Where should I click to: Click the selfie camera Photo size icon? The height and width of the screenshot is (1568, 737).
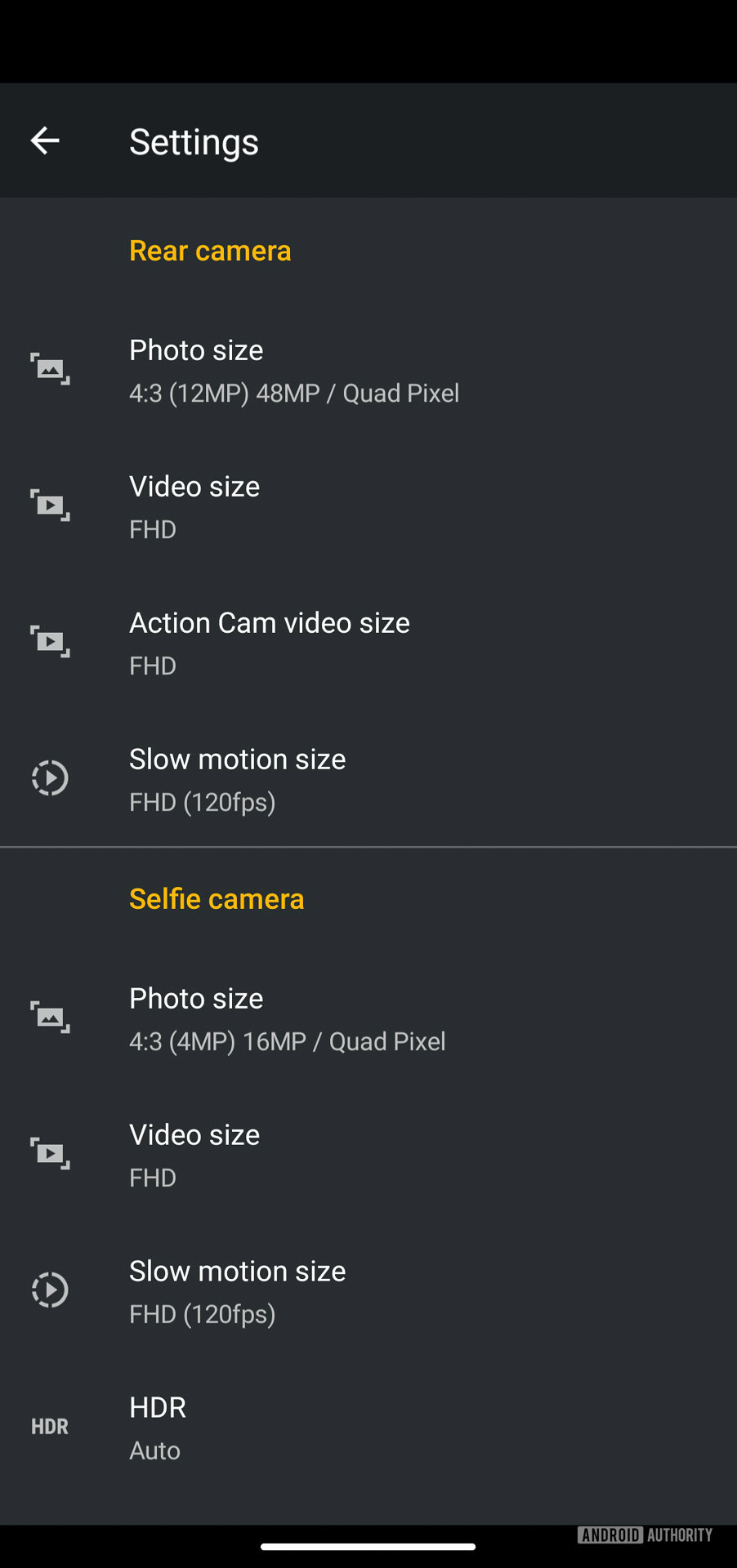[50, 1018]
